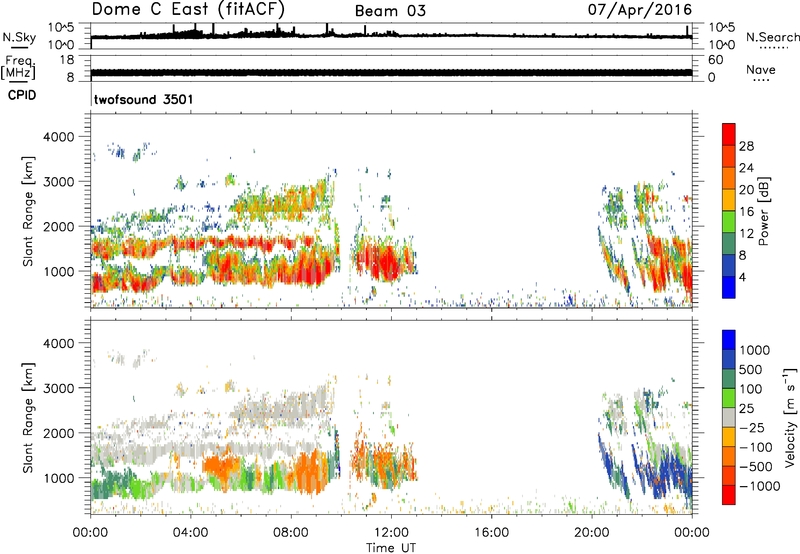Click the noise sky line plot
This screenshot has width=800, height=554.
(391, 36)
